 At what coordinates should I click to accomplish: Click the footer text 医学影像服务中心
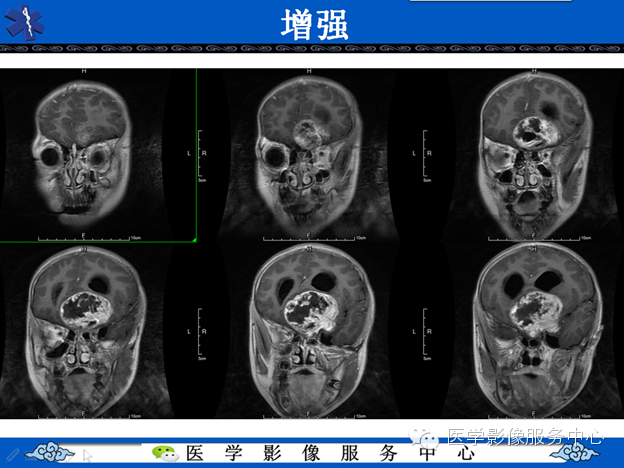tap(331, 453)
